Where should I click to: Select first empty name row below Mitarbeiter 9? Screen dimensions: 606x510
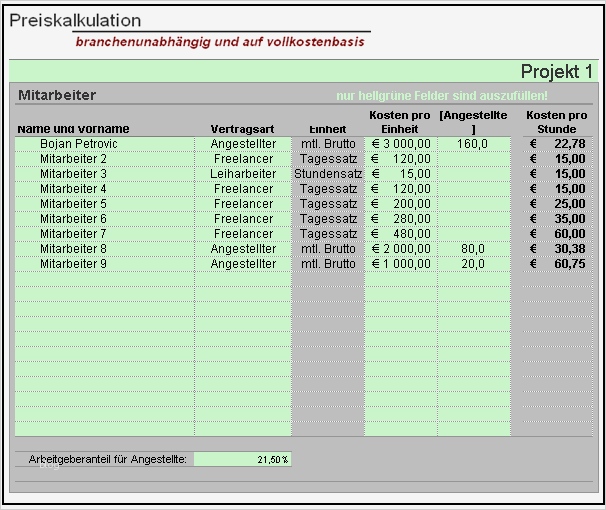click(x=105, y=279)
